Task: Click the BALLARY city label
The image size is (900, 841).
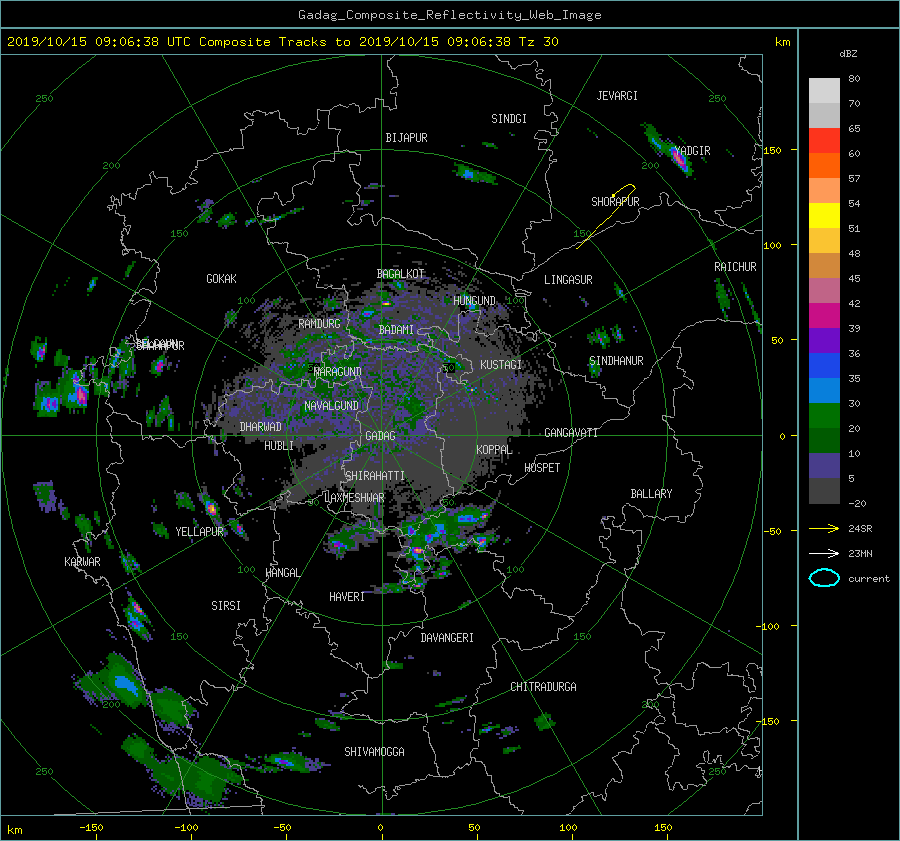Action: [x=651, y=494]
